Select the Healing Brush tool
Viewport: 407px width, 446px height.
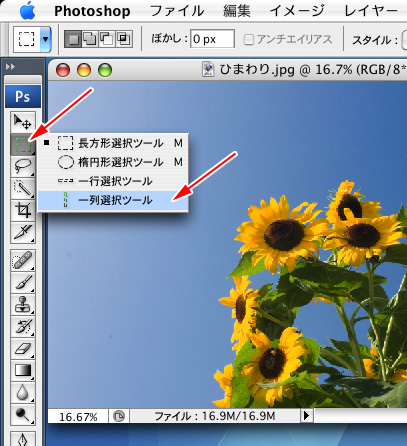(23, 260)
